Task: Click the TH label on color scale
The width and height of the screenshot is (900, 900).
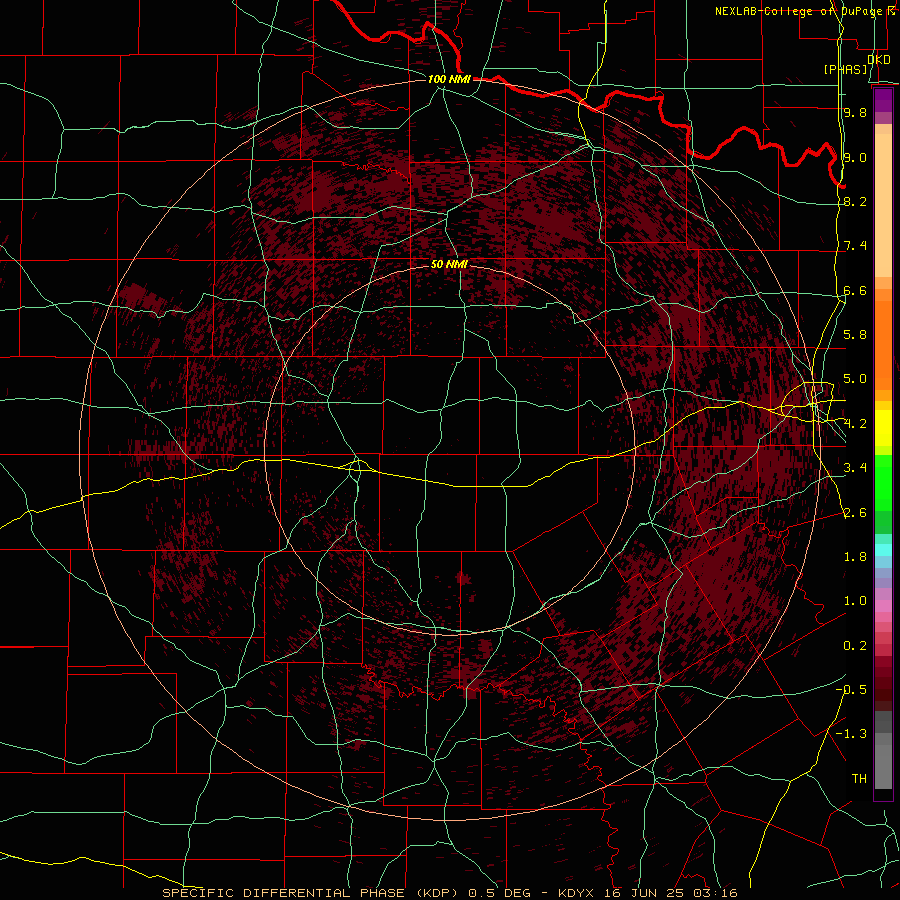Action: coord(859,779)
